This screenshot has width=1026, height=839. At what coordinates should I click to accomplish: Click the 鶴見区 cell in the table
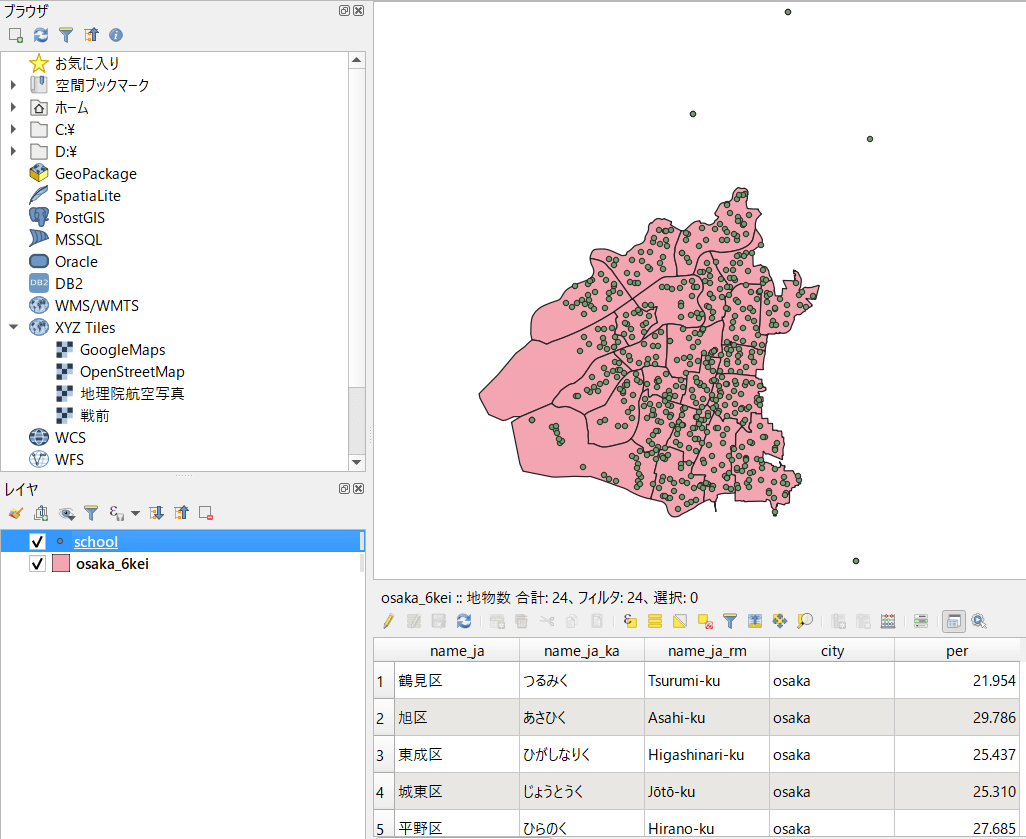coord(457,681)
